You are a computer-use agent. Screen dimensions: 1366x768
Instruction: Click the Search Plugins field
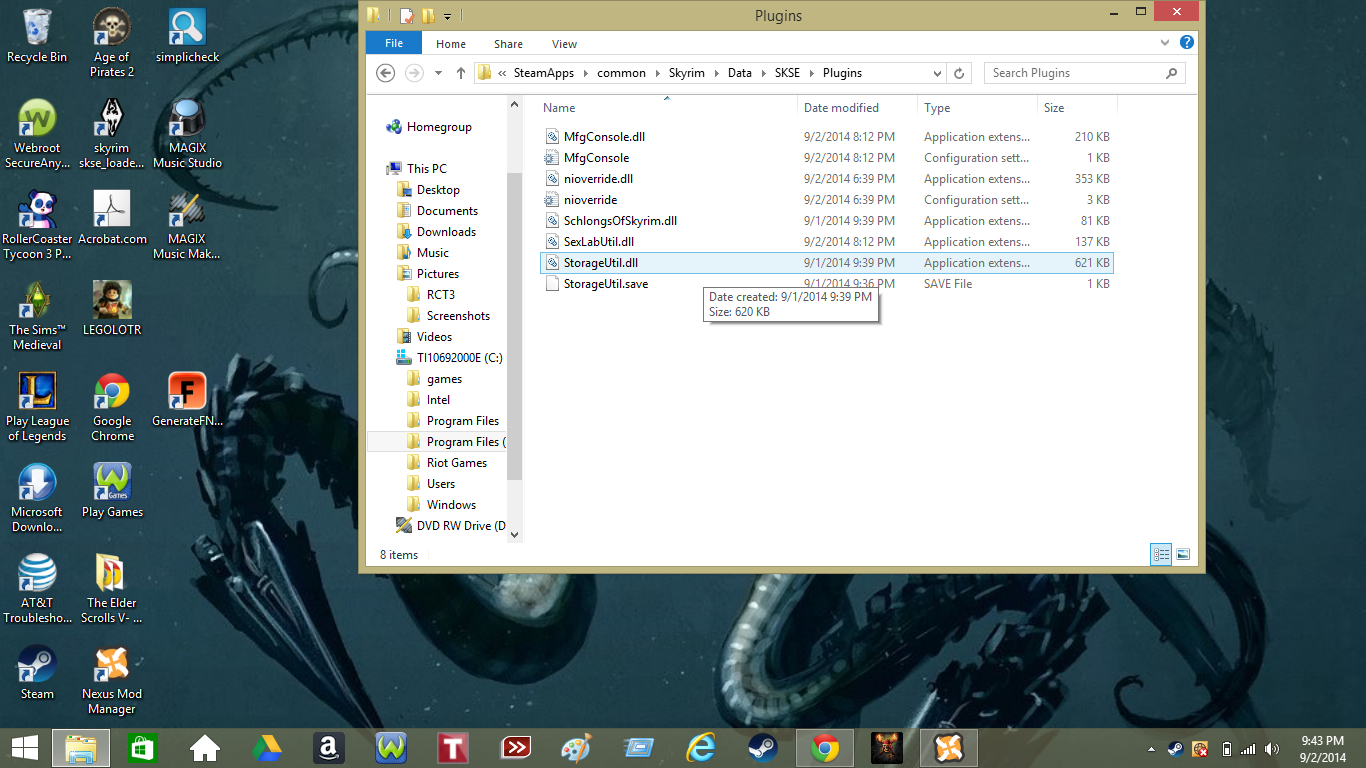[1085, 73]
